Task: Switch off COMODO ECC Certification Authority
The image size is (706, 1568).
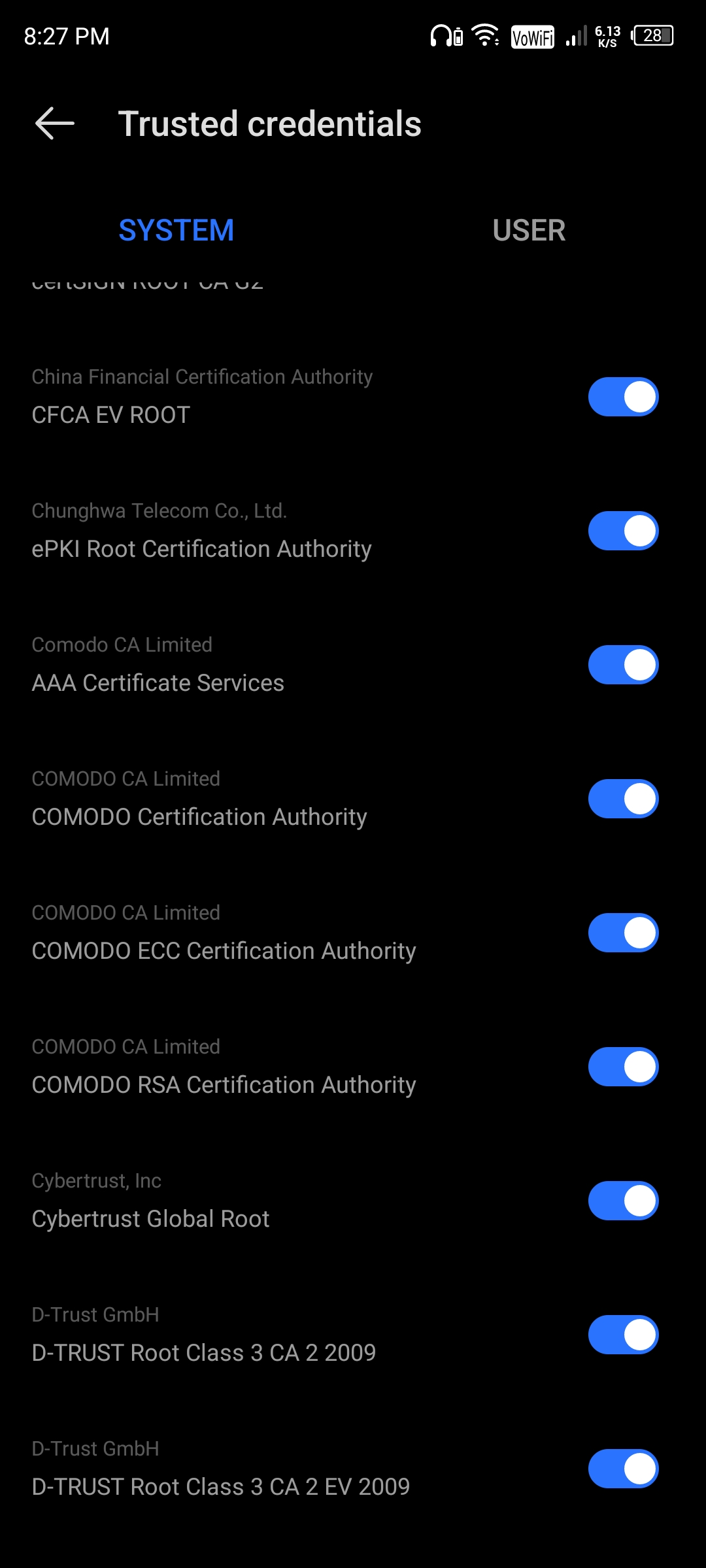Action: point(623,933)
